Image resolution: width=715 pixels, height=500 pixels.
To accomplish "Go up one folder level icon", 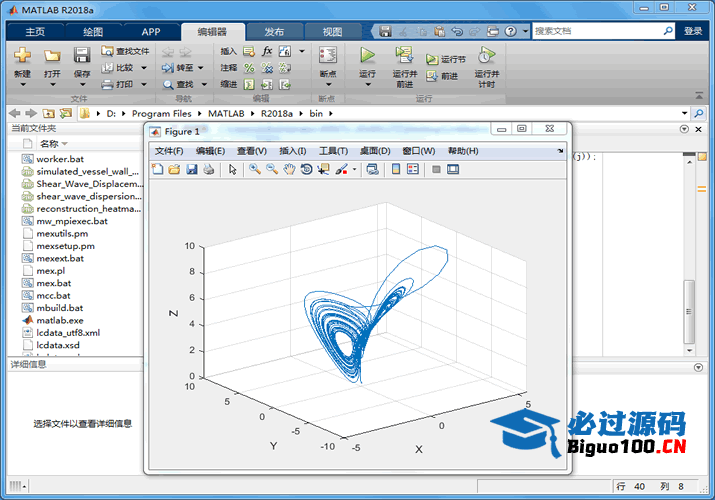I will tap(48, 113).
